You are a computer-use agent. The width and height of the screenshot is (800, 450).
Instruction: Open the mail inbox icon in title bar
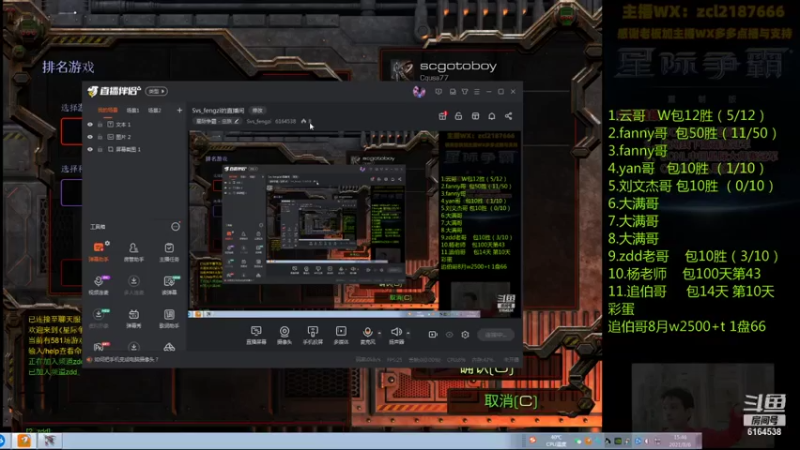point(453,92)
